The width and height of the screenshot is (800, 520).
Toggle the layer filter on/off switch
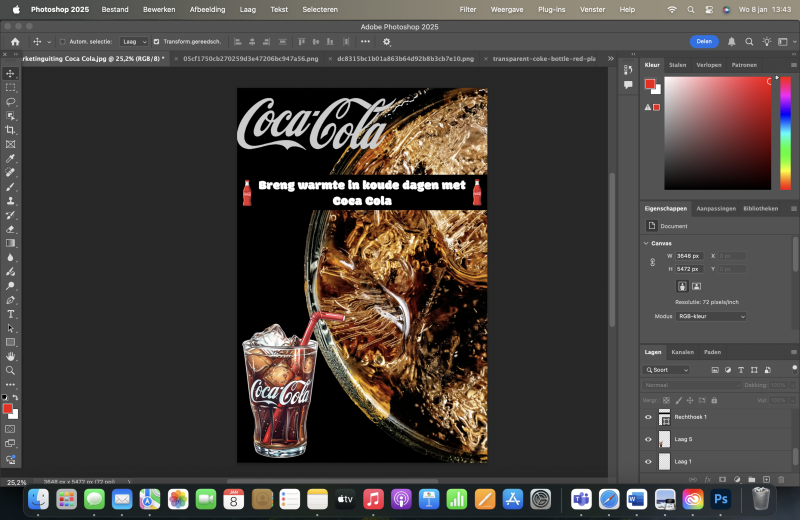[794, 369]
